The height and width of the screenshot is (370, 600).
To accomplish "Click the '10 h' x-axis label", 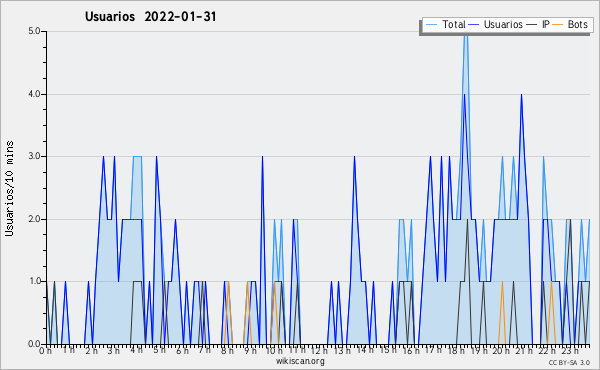I will pos(274,351).
